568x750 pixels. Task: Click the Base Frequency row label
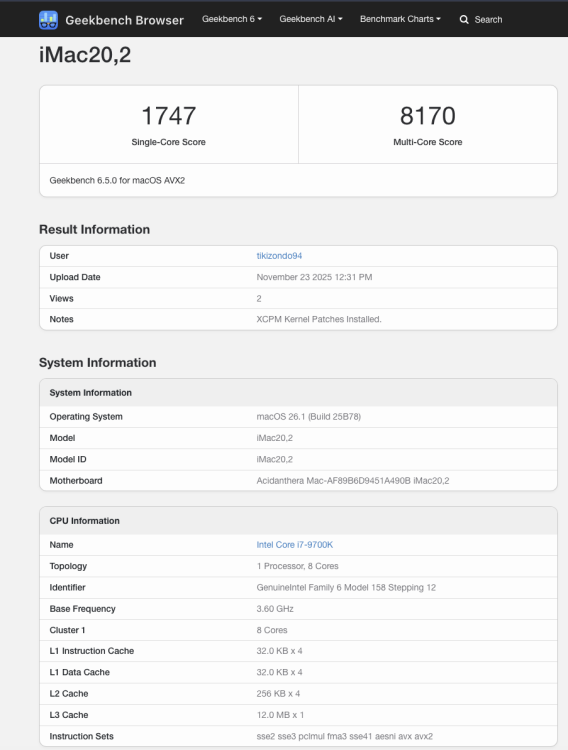(x=83, y=609)
